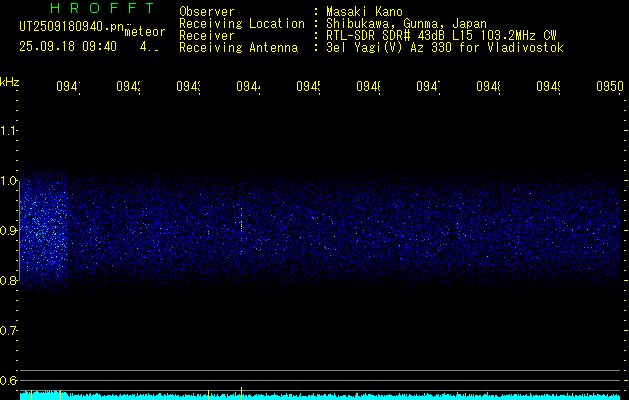Click the yellow meteor label
This screenshot has height=400, width=629.
coord(145,31)
